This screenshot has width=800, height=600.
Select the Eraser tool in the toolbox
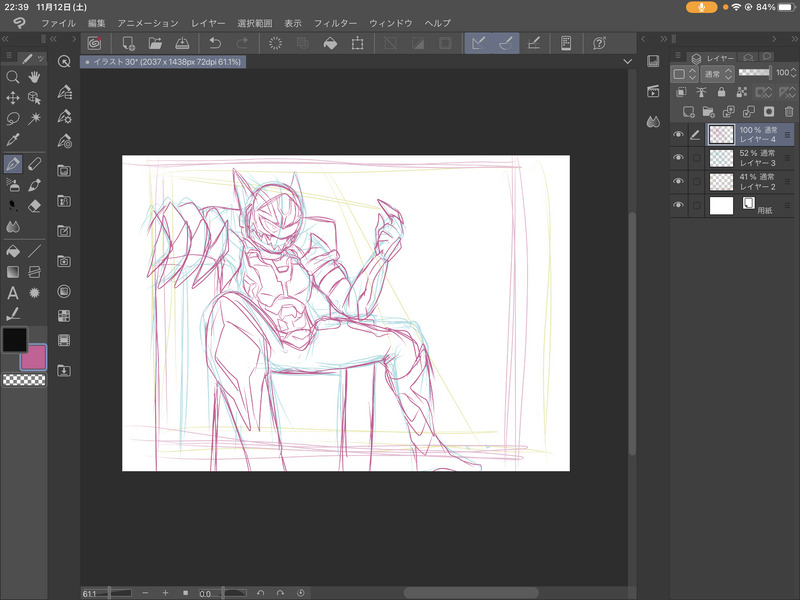tap(34, 206)
